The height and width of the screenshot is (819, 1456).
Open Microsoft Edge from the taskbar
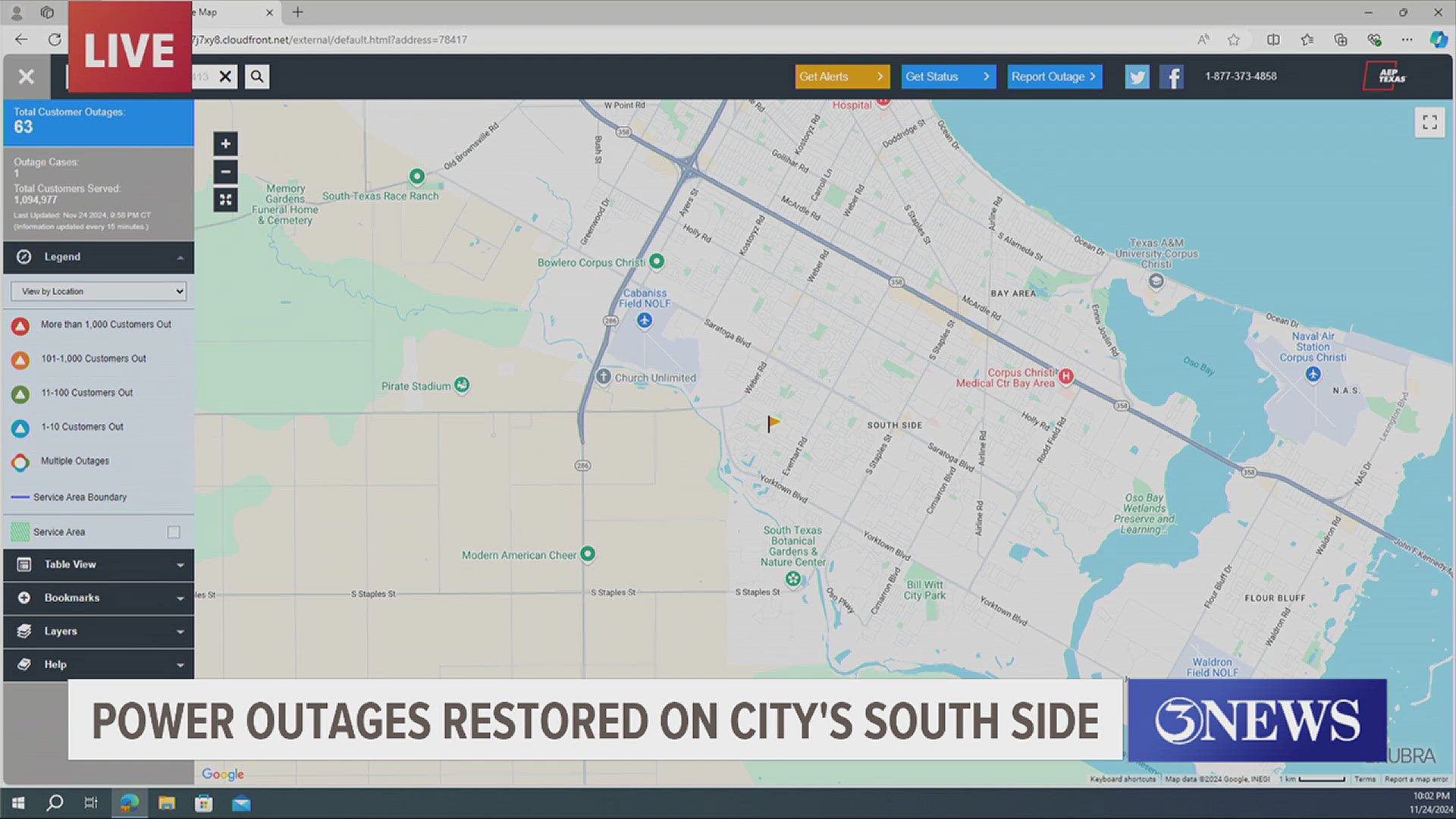point(128,802)
